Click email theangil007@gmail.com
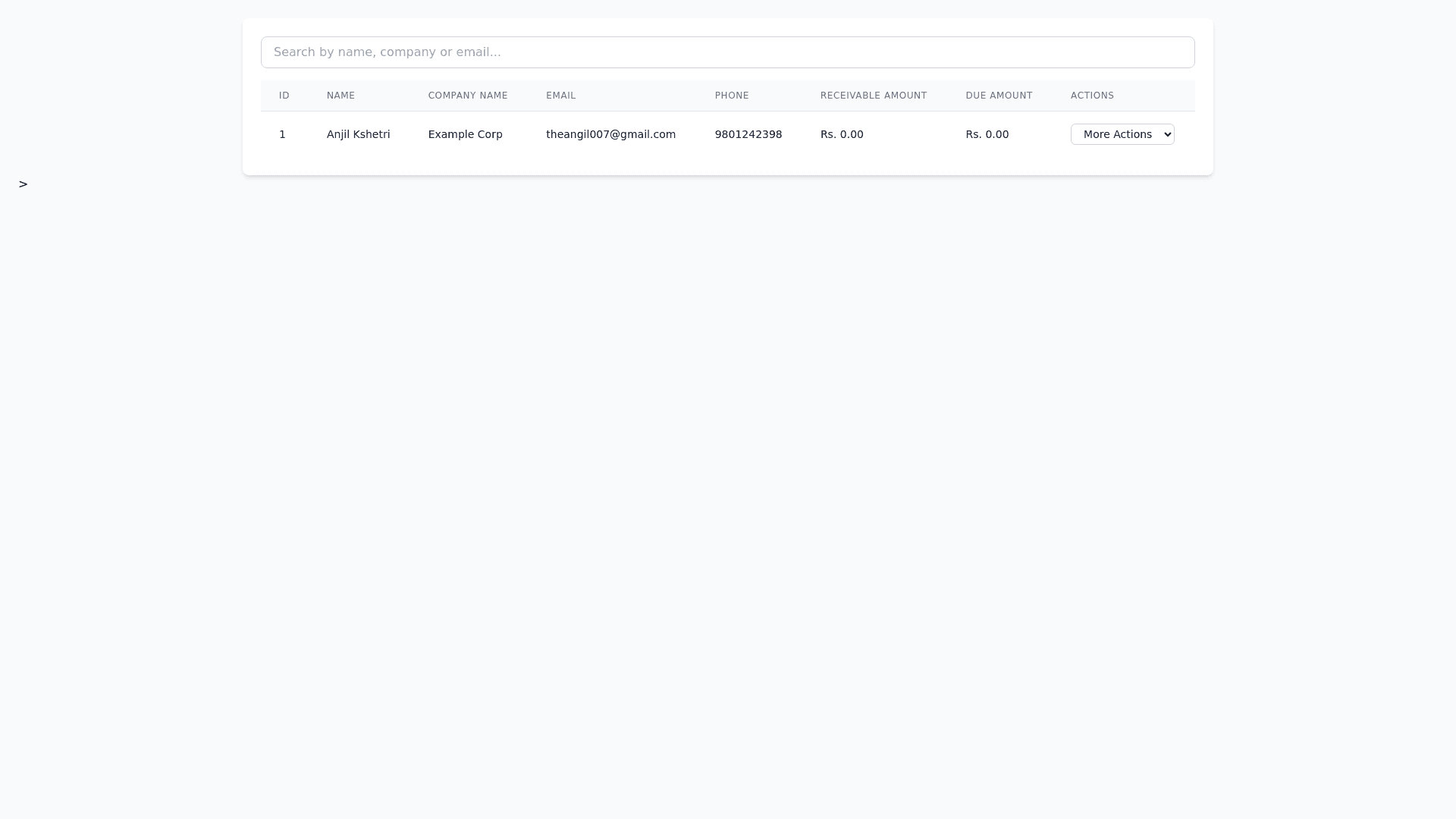This screenshot has height=819, width=1456. click(610, 134)
